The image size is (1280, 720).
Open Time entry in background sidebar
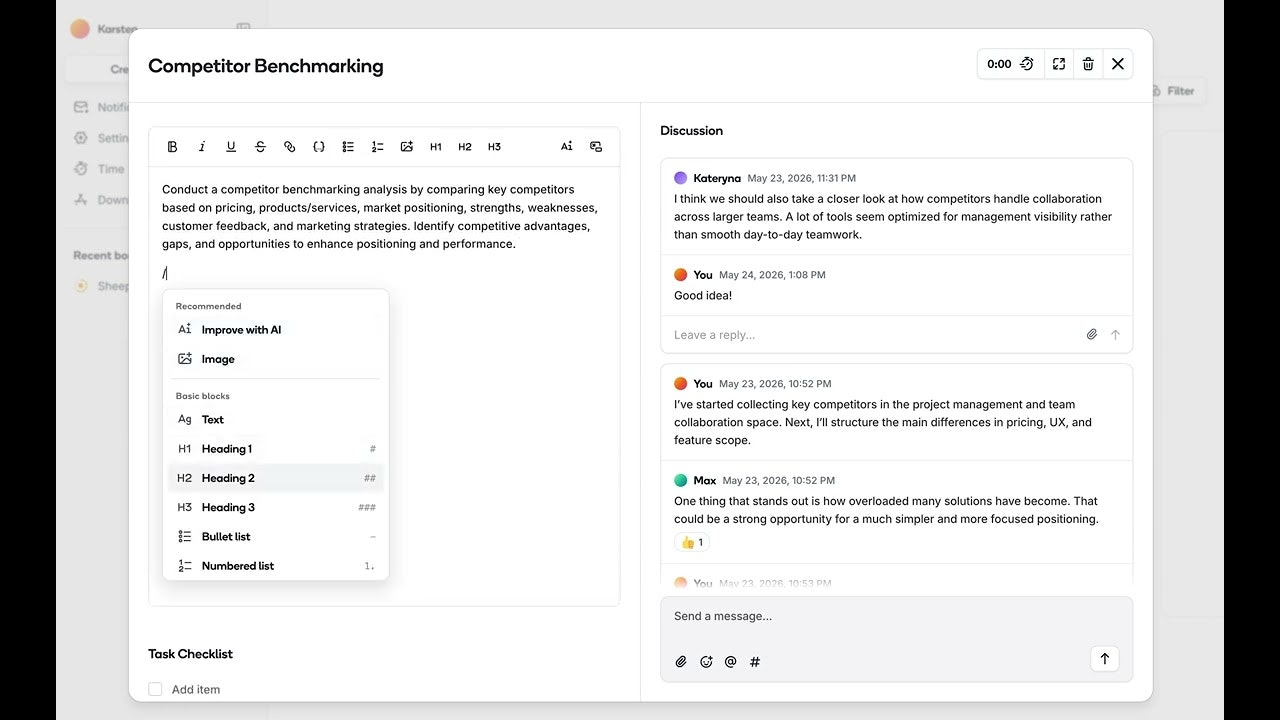coord(100,169)
